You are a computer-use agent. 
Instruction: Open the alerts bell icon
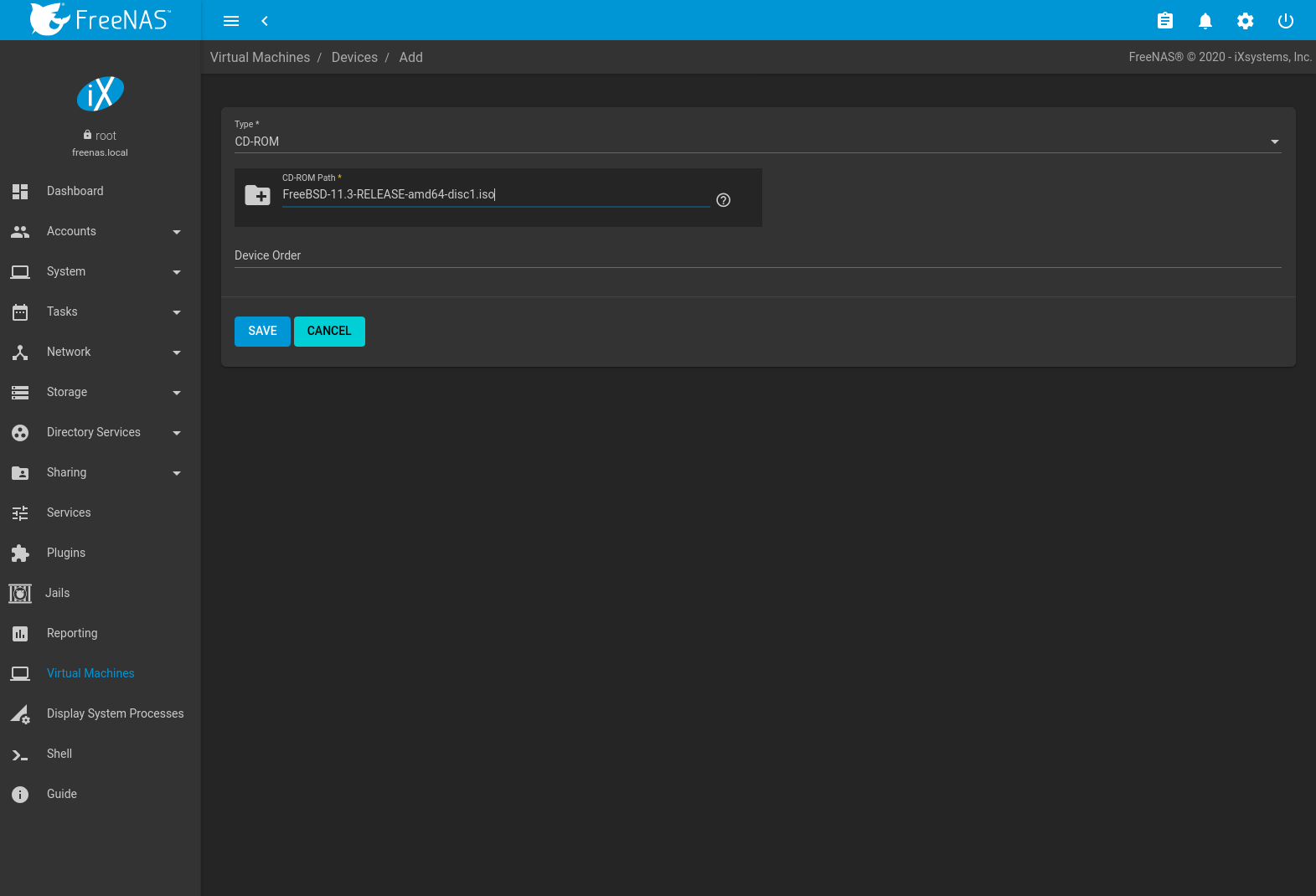[1205, 21]
